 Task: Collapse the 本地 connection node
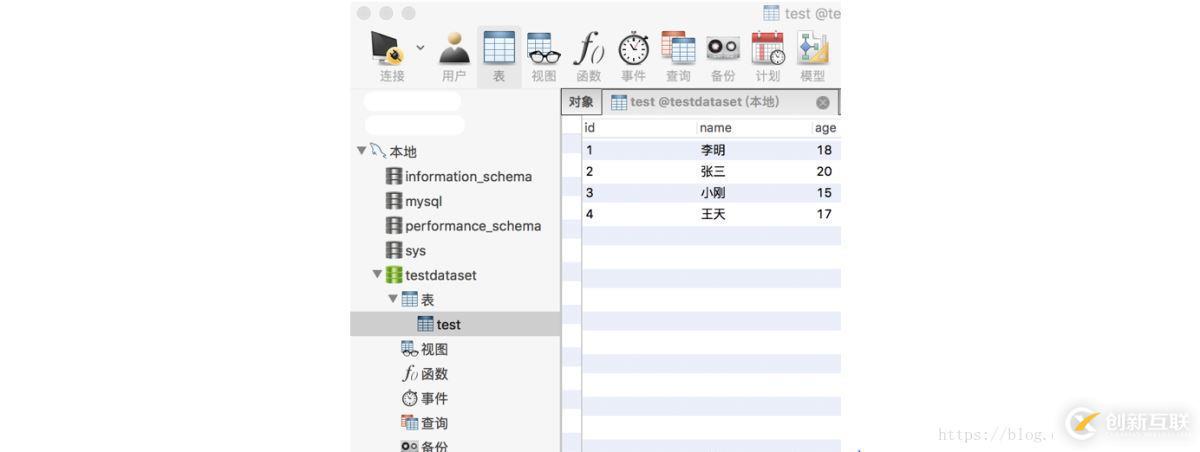[361, 151]
